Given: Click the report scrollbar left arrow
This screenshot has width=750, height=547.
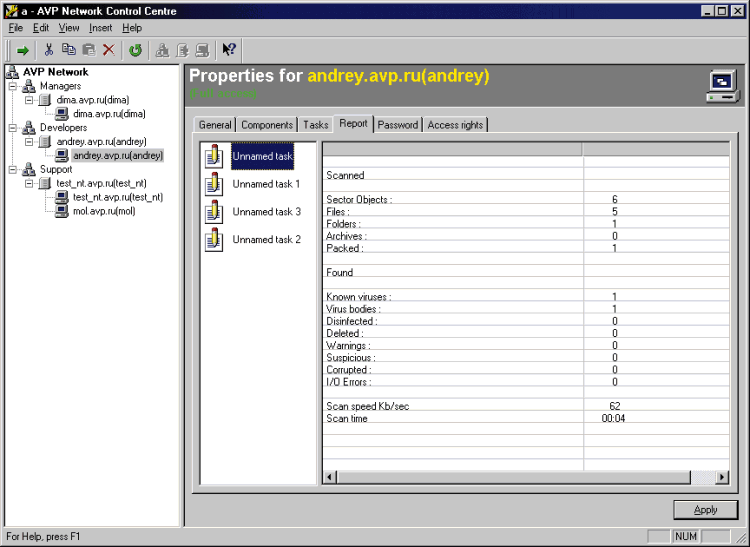Looking at the screenshot, I should (330, 477).
